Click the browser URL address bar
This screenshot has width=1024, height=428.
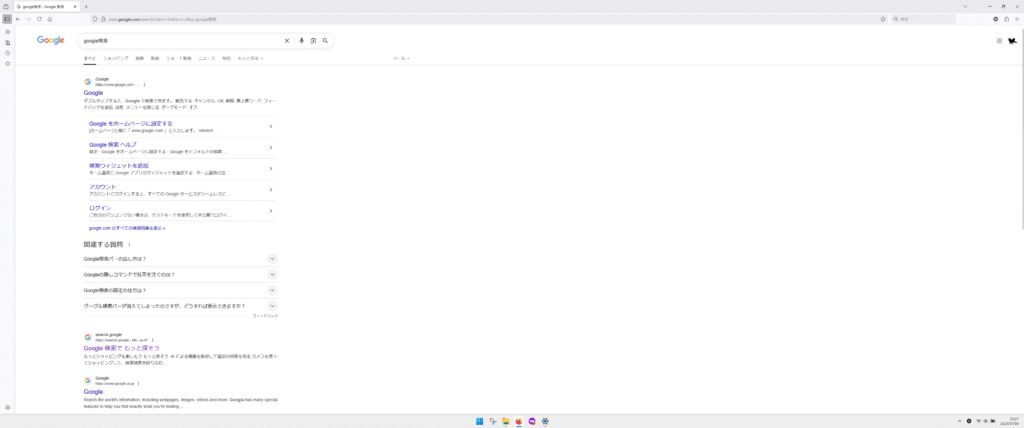click(490, 19)
